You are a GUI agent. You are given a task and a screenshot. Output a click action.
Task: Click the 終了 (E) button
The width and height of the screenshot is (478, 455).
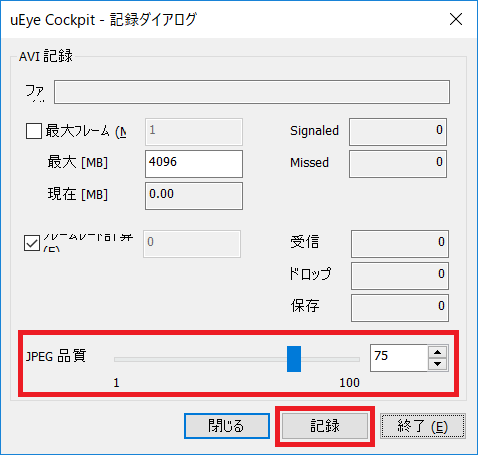423,426
